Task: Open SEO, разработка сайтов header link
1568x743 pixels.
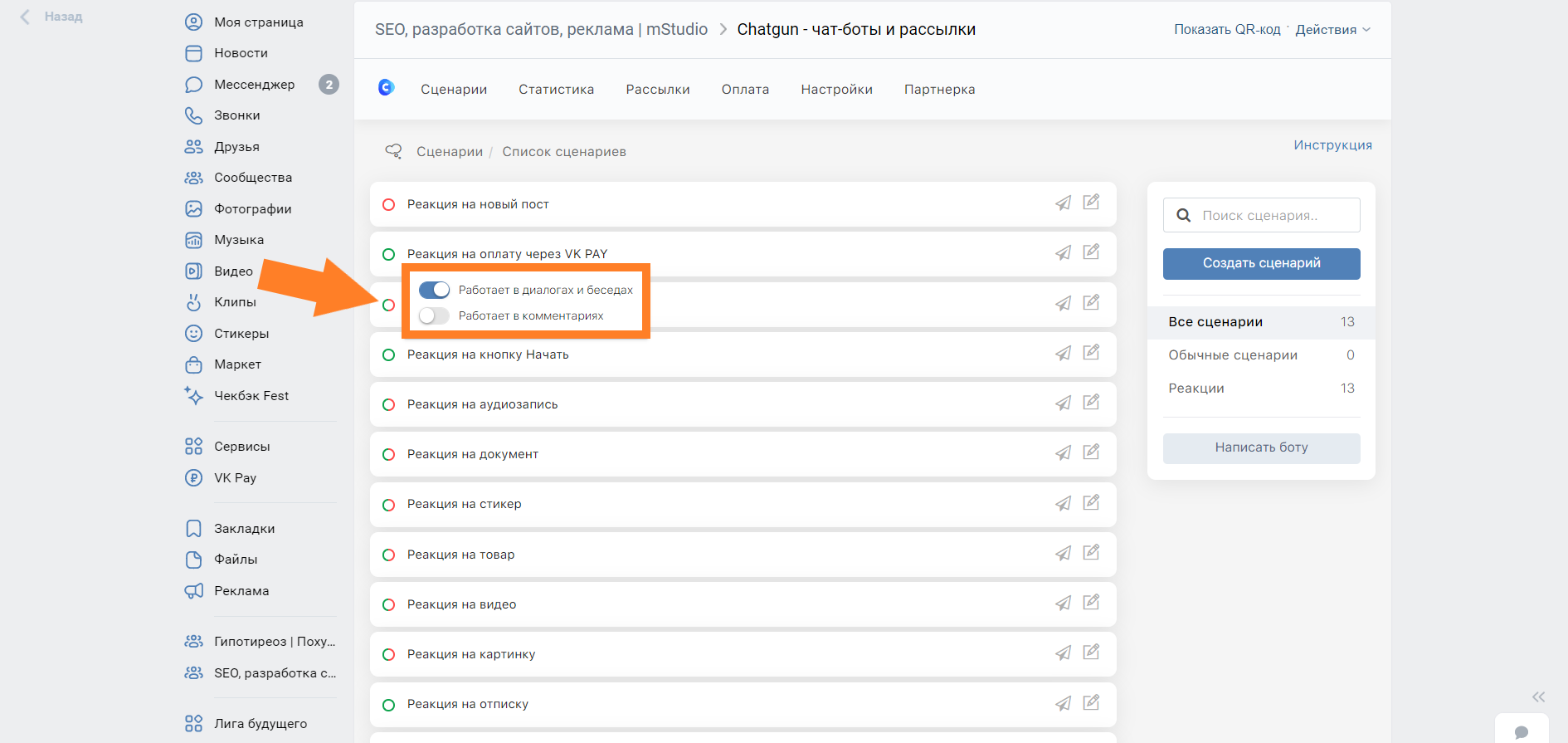Action: (541, 30)
